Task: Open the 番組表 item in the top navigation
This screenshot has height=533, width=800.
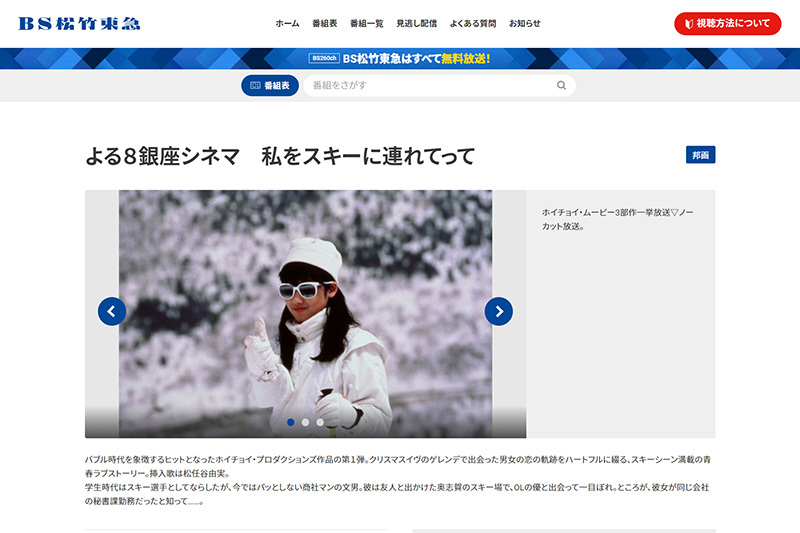Action: [324, 23]
